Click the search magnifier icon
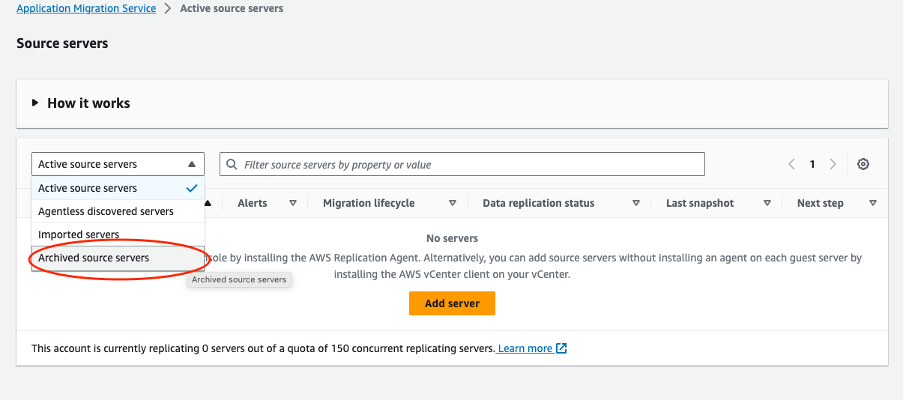 232,164
